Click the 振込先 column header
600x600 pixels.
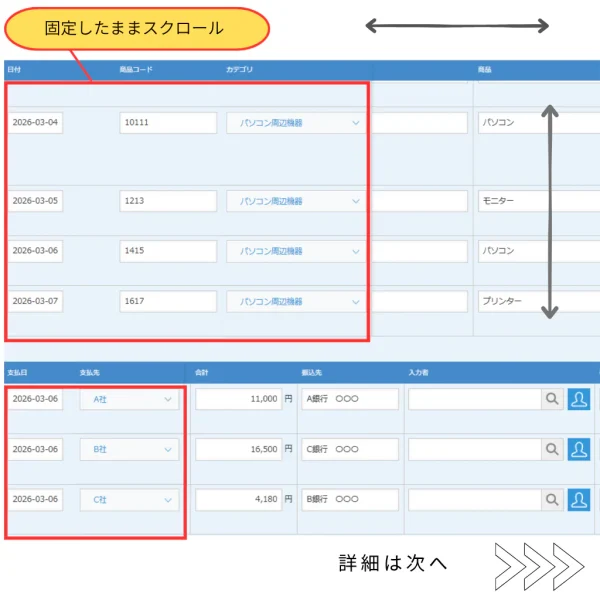pyautogui.click(x=311, y=373)
